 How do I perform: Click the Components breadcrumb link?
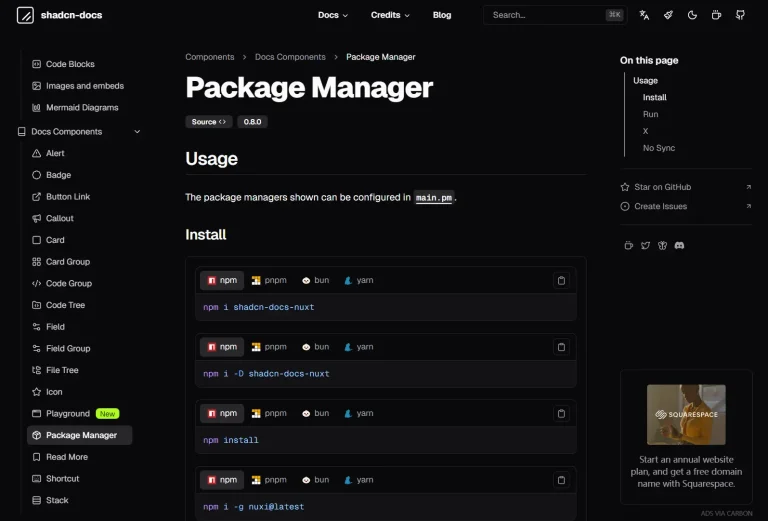pos(210,57)
